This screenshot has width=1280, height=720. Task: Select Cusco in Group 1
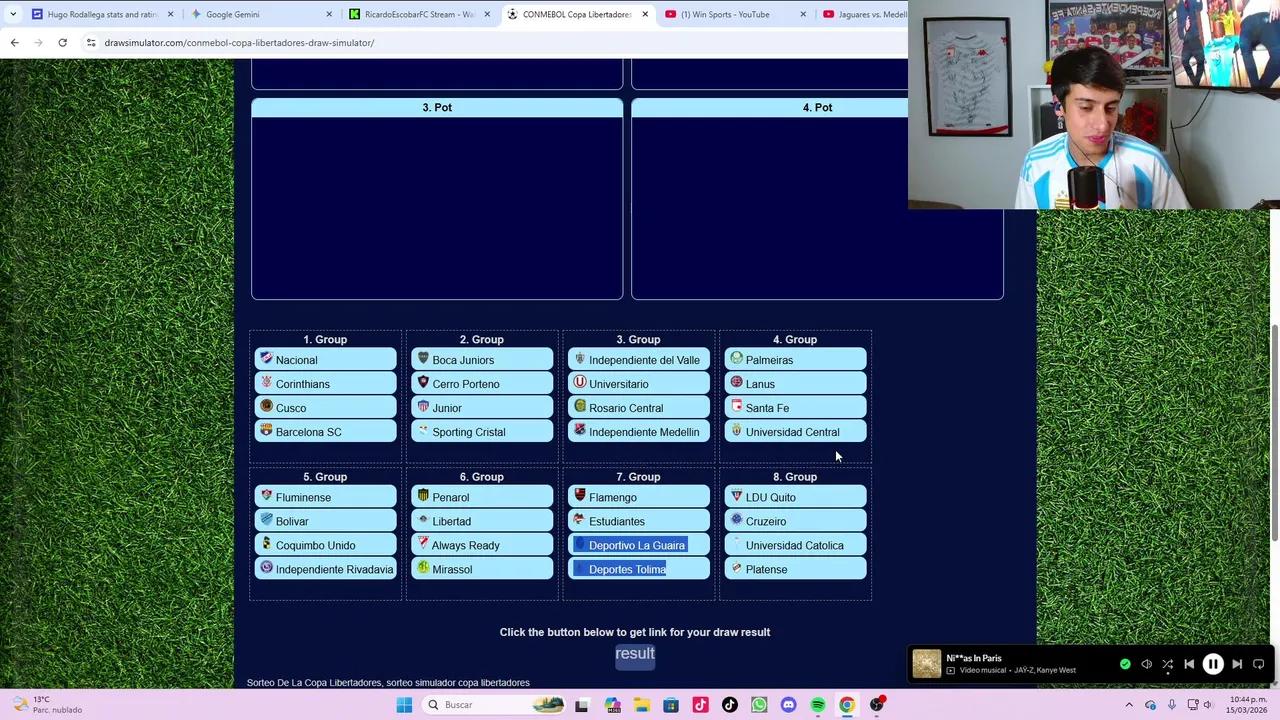325,408
